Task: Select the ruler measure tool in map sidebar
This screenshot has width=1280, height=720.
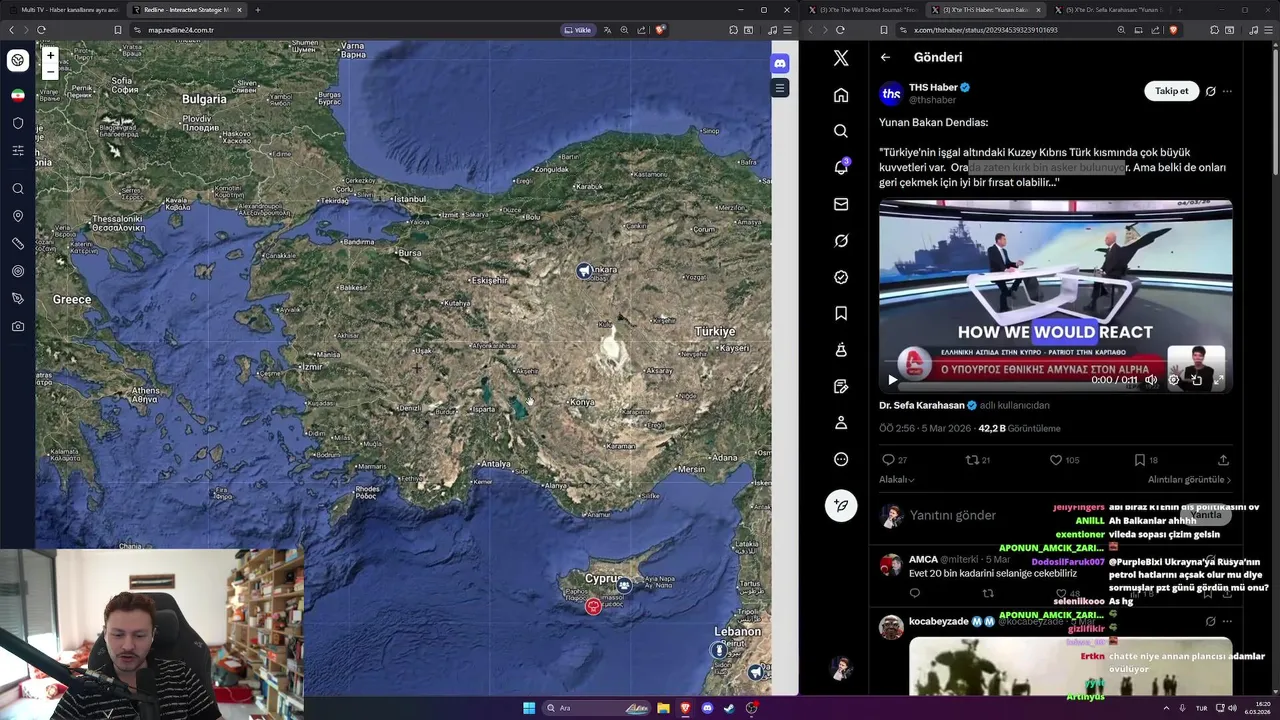Action: click(x=18, y=244)
